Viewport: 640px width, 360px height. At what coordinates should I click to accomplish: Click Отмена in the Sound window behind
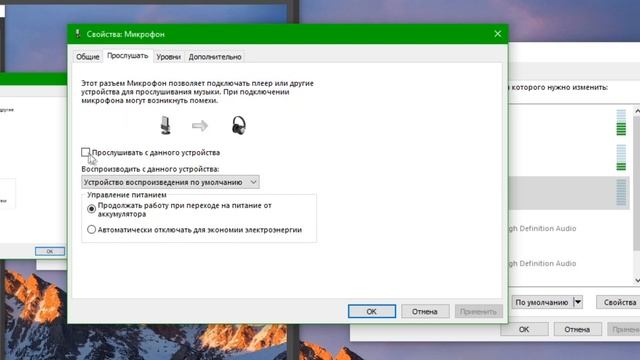coord(577,329)
